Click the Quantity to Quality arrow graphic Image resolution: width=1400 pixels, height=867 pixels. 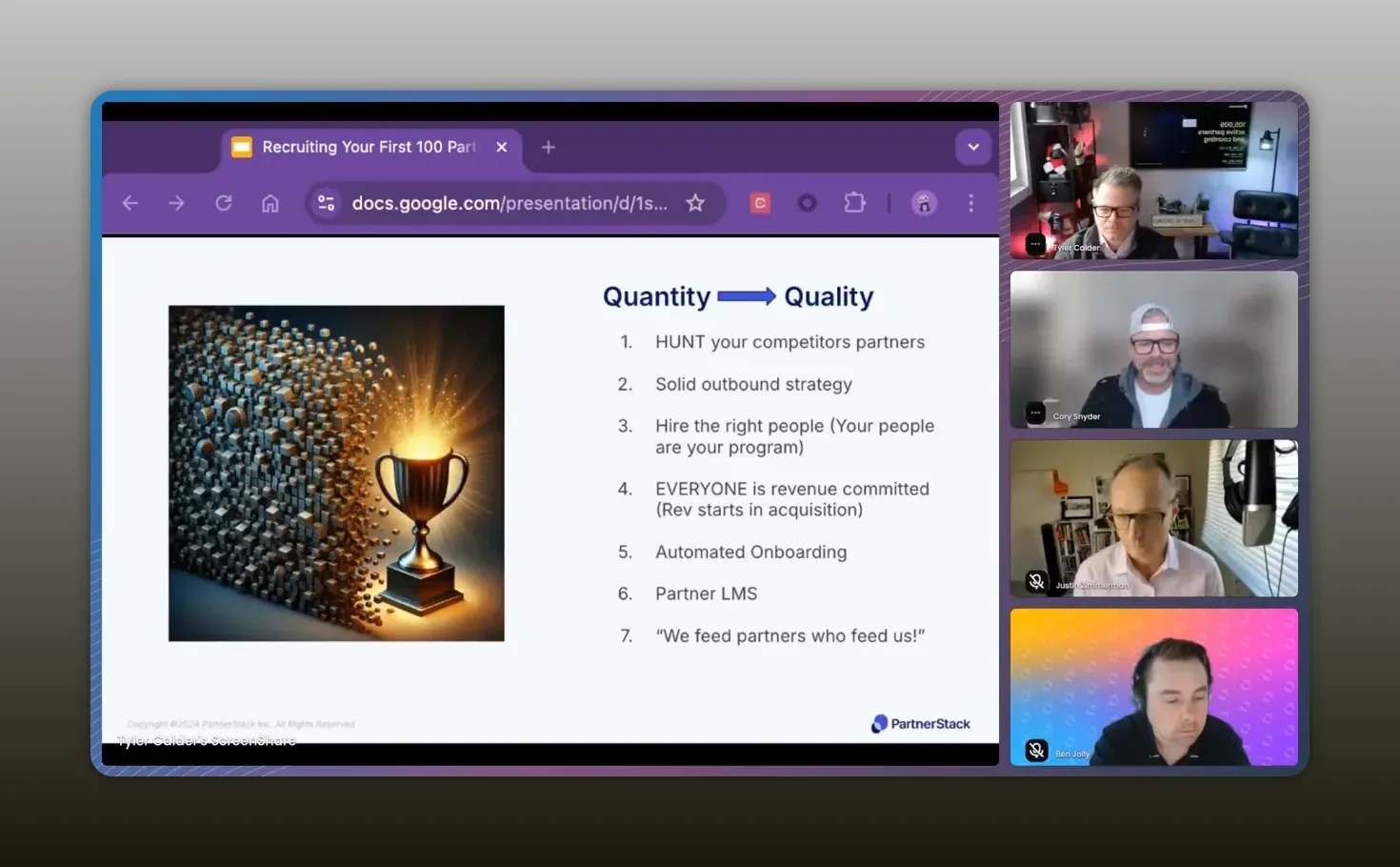(746, 296)
